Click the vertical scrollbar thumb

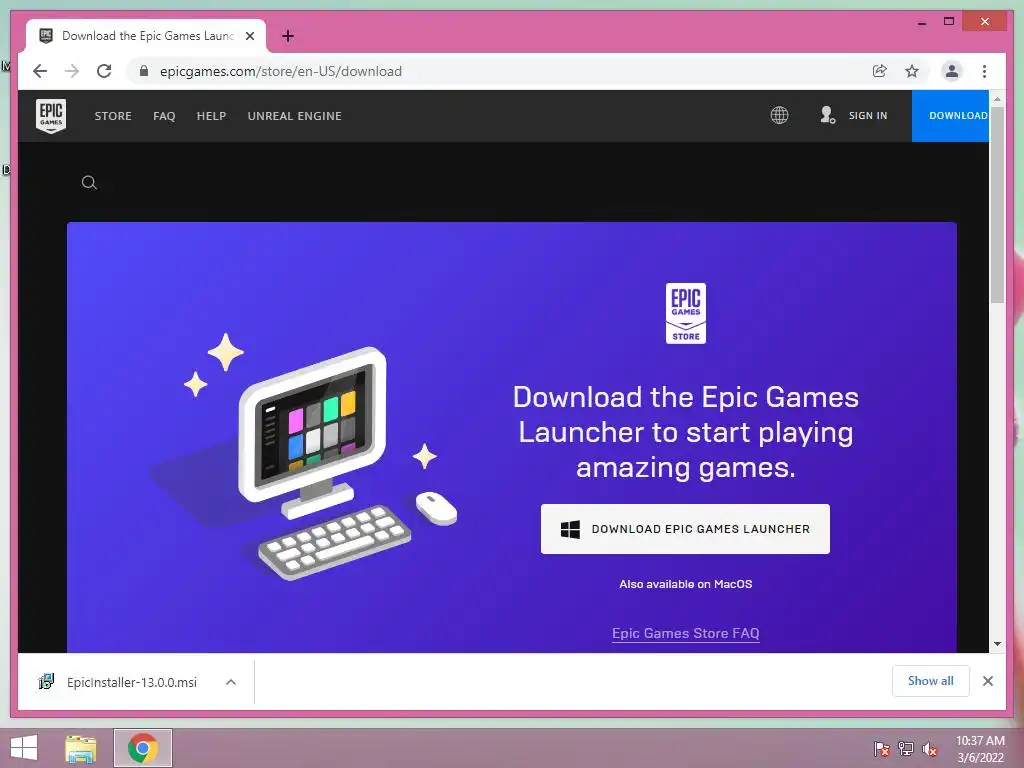pyautogui.click(x=997, y=206)
